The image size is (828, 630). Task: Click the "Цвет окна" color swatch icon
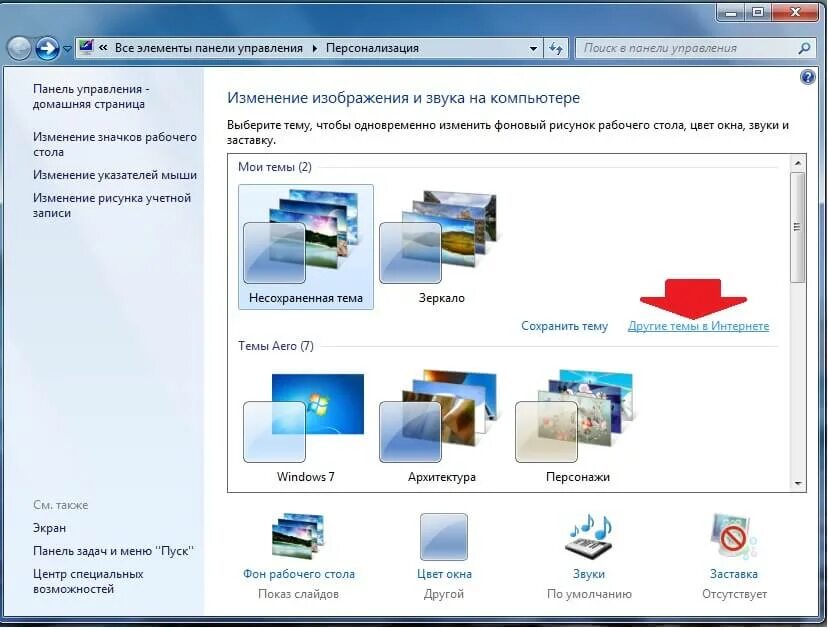[444, 537]
